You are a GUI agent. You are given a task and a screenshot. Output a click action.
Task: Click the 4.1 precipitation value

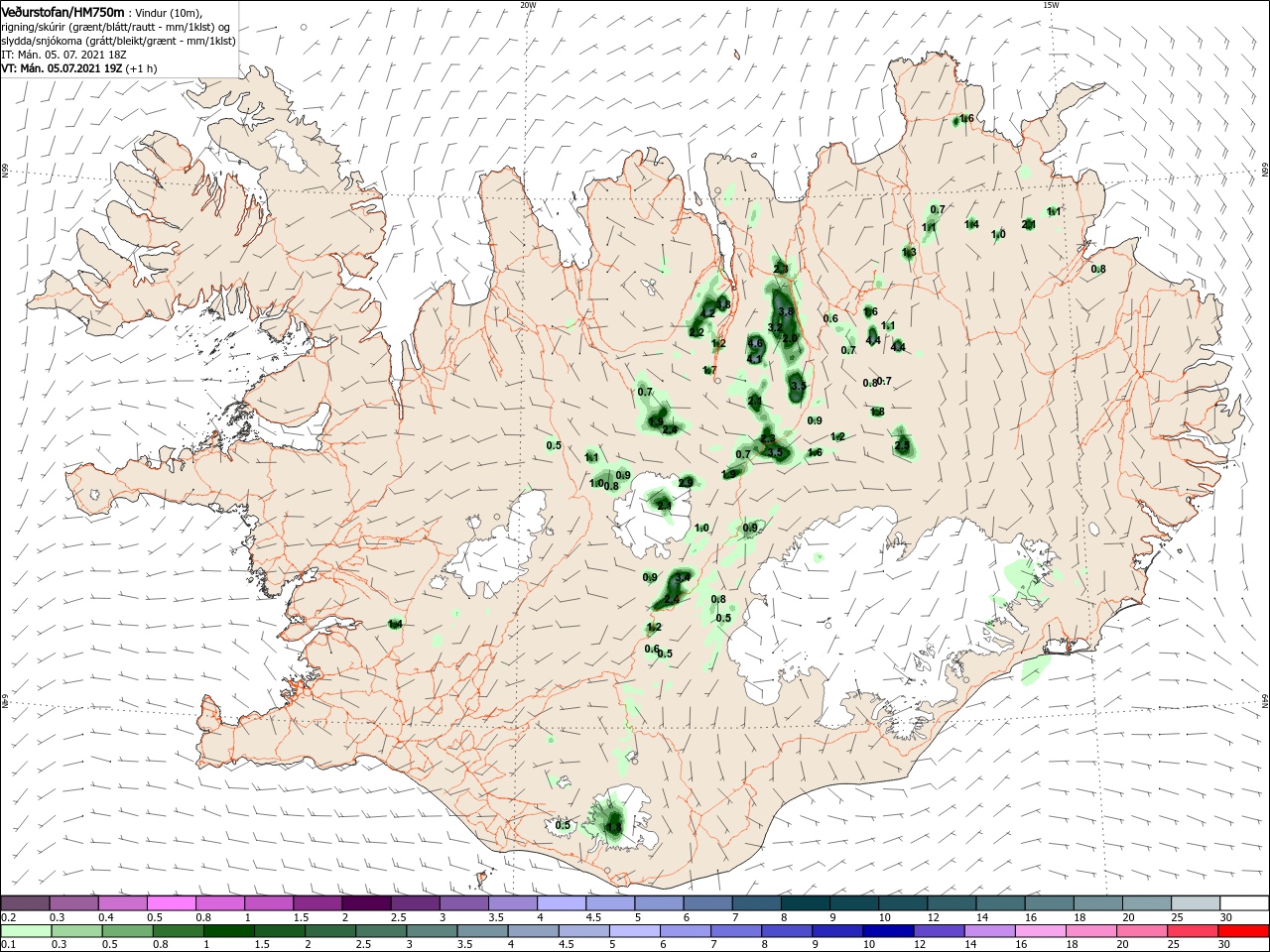(754, 359)
